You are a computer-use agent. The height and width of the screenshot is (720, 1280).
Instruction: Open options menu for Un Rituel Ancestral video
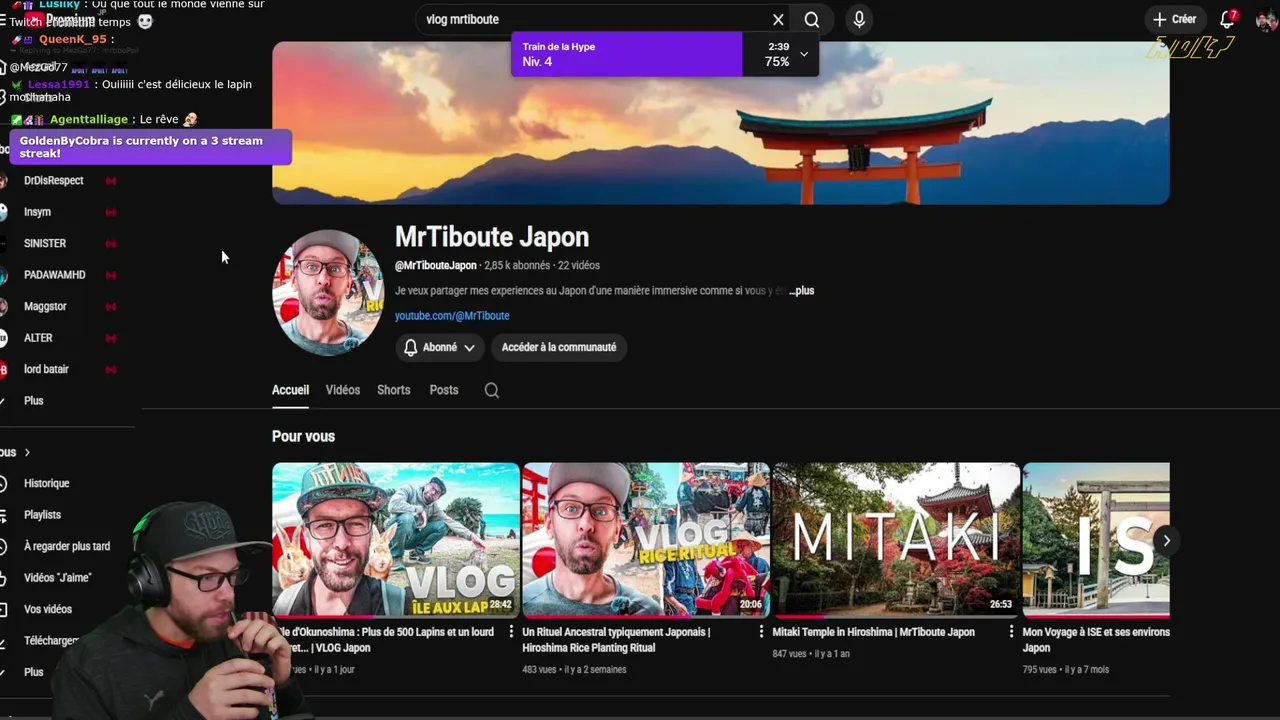(761, 632)
